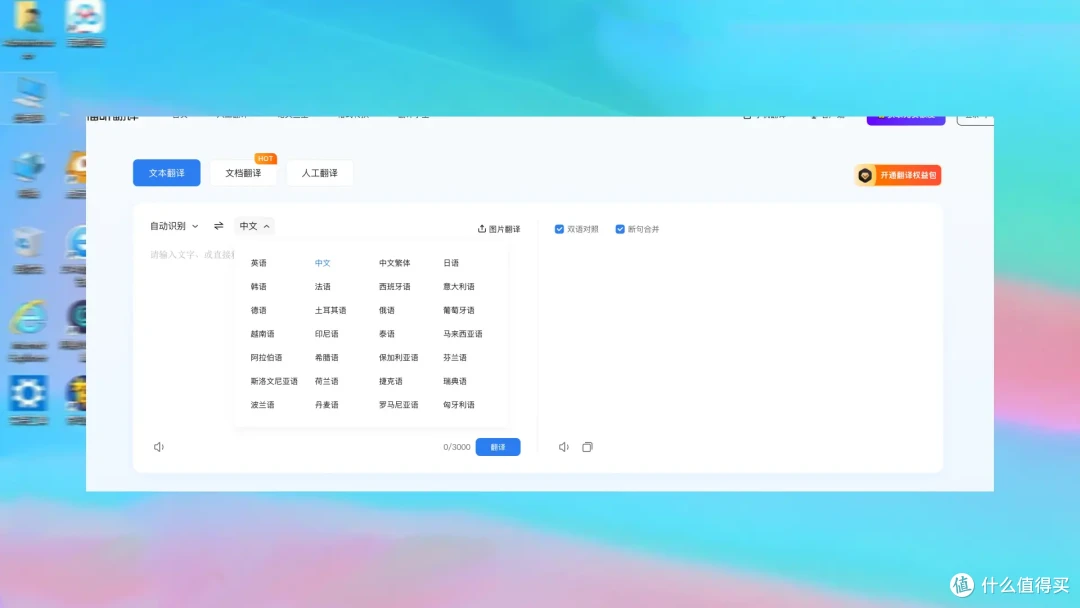Select 土耳其语 as target language
Image resolution: width=1080 pixels, height=608 pixels.
pyautogui.click(x=331, y=311)
